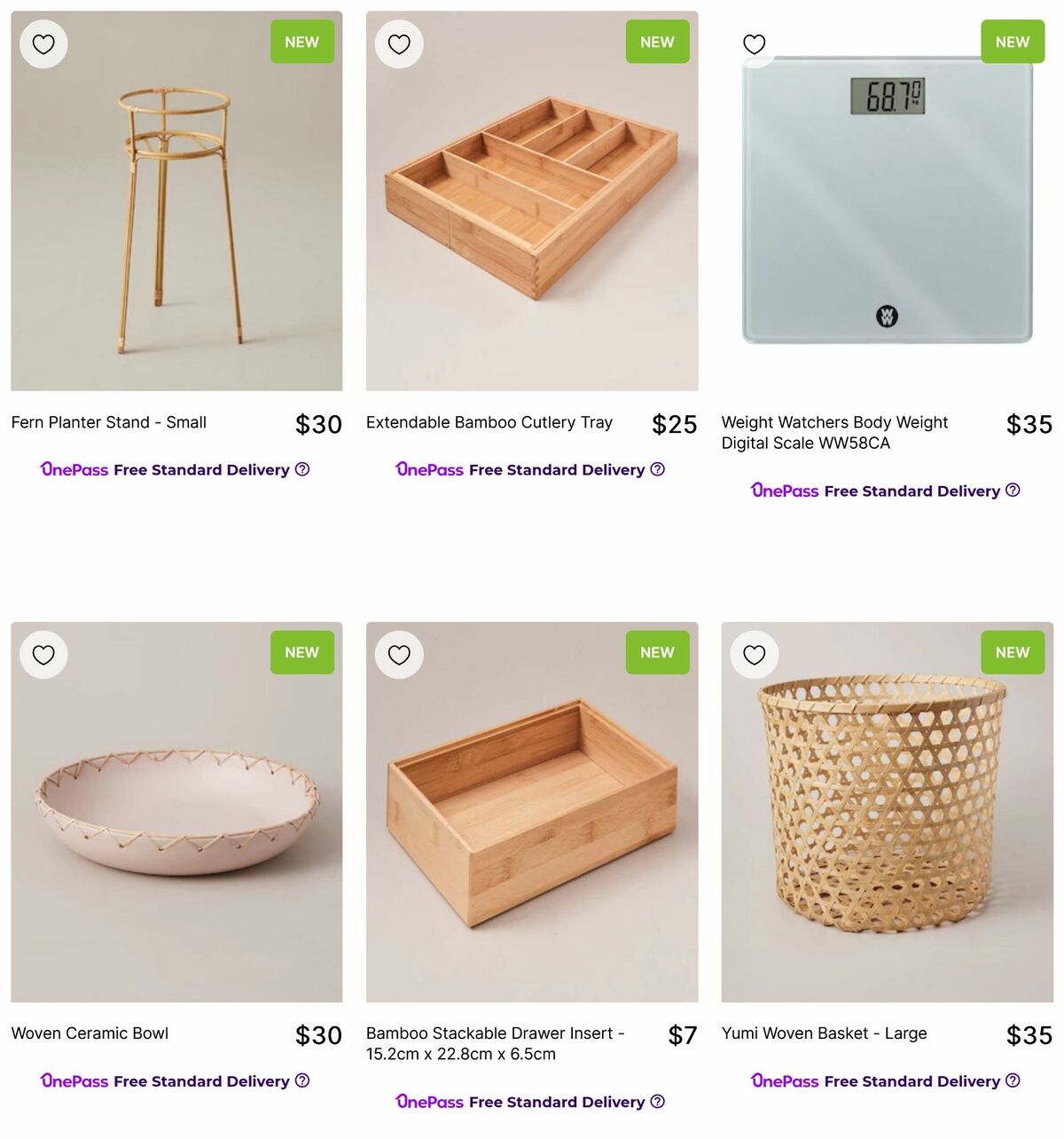Viewport: 1064px width, 1139px height.
Task: Click Yumi Woven Basket product photo
Action: [887, 812]
